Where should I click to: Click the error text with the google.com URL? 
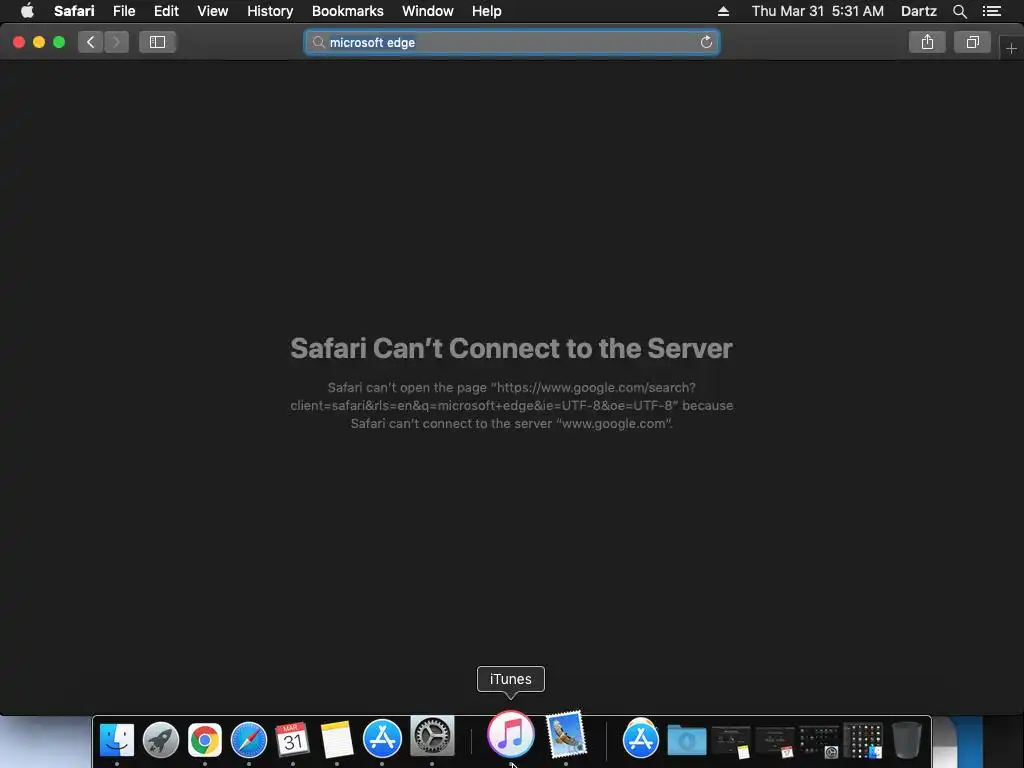[x=511, y=406]
